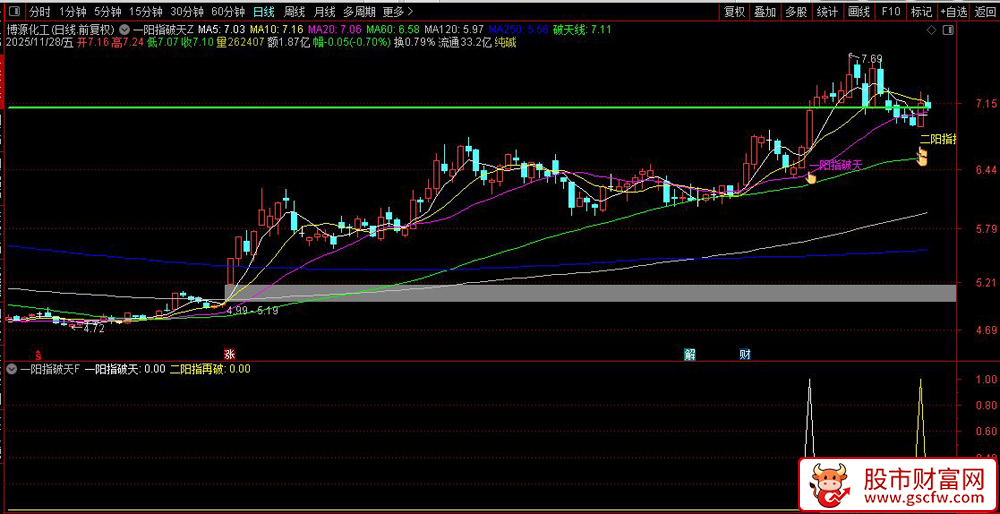Viewport: 1000px width, 514px height.
Task: Click the yellow signal spike in sub-chart
Action: coord(920,418)
